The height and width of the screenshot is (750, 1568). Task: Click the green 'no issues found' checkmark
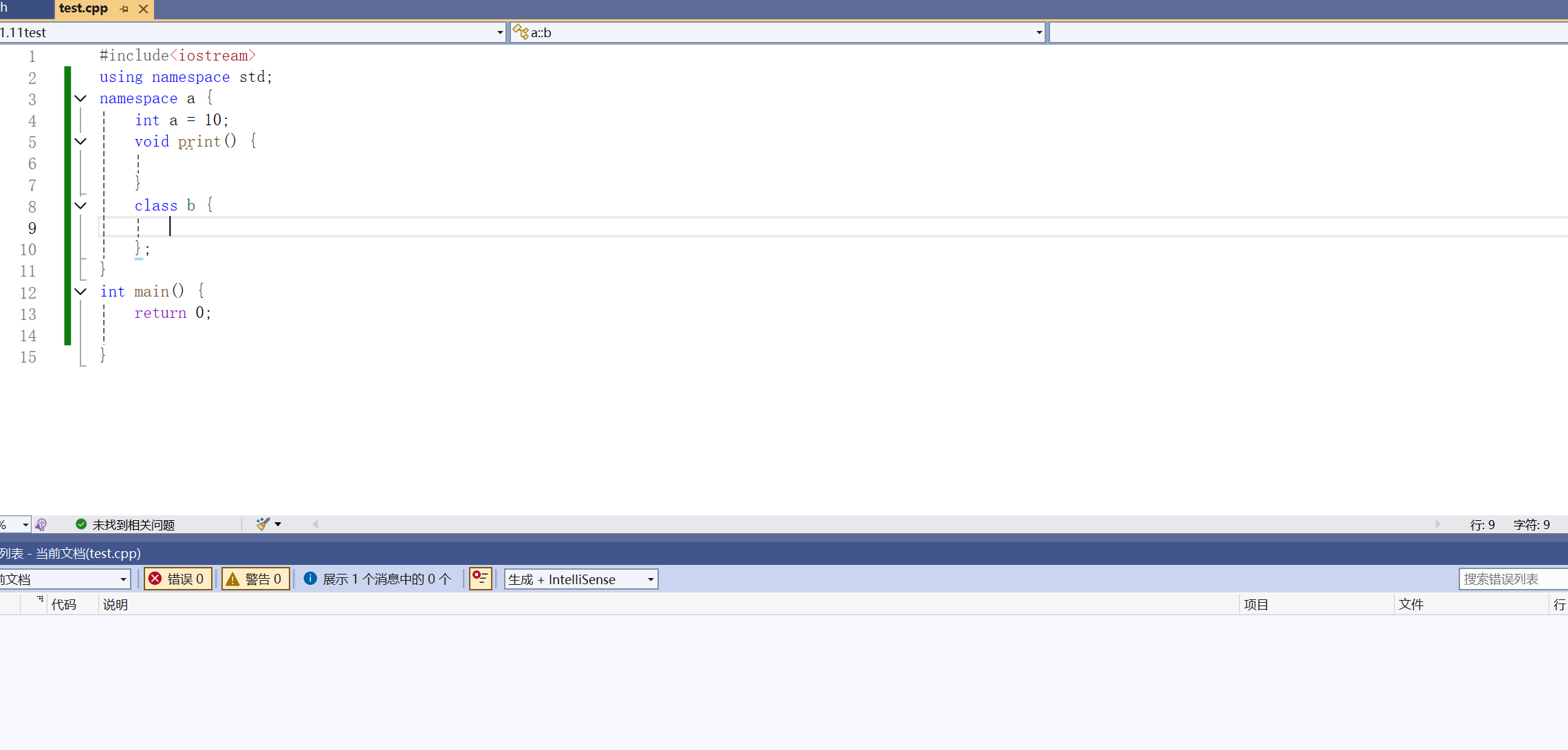tap(81, 524)
